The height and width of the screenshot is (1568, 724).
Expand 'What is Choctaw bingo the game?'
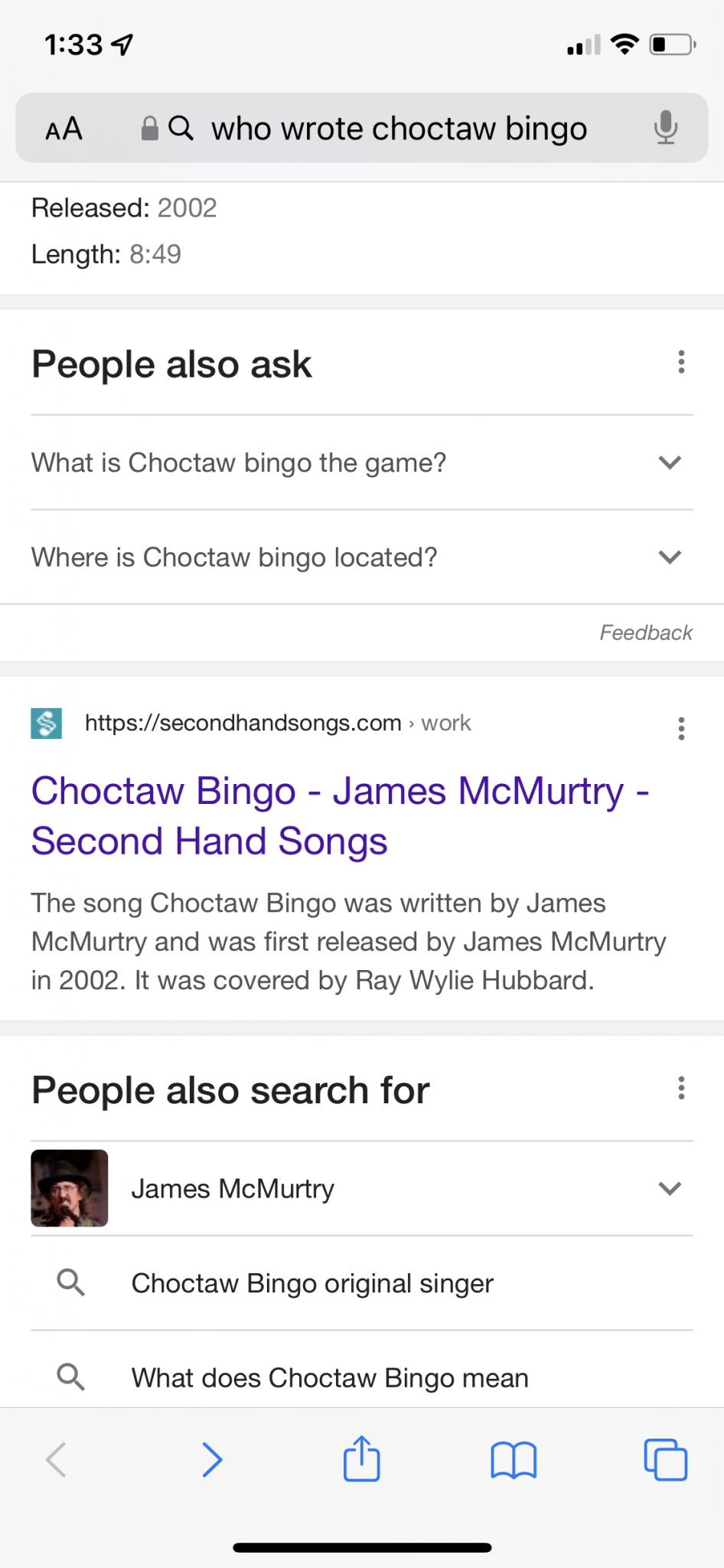[x=362, y=462]
